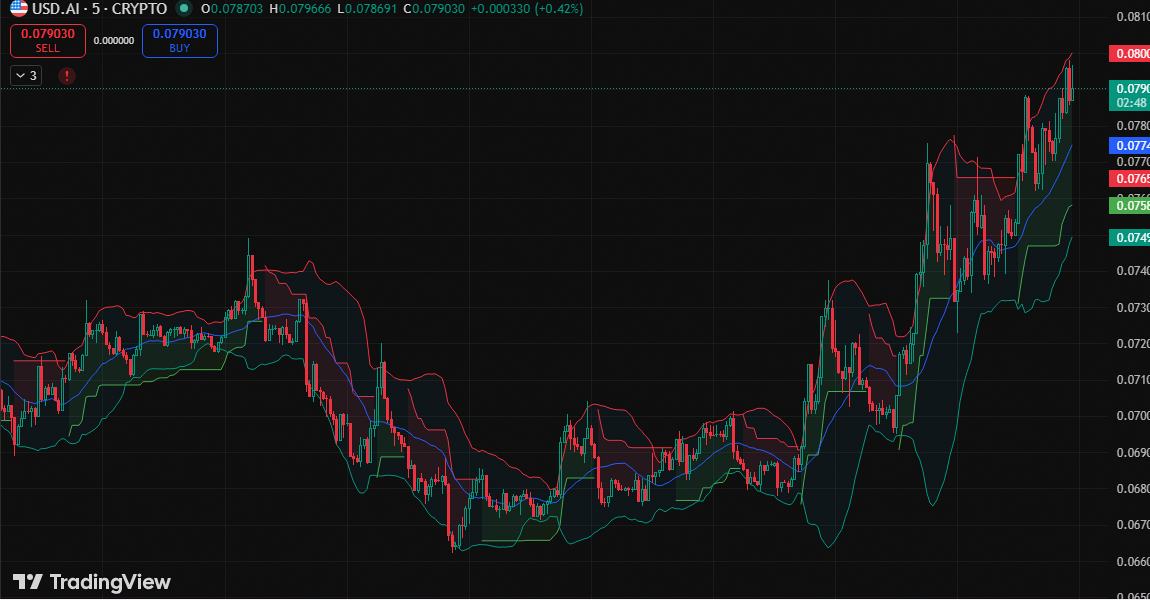Viewport: 1150px width, 600px height.
Task: Select the C close value in legend
Action: (437, 10)
